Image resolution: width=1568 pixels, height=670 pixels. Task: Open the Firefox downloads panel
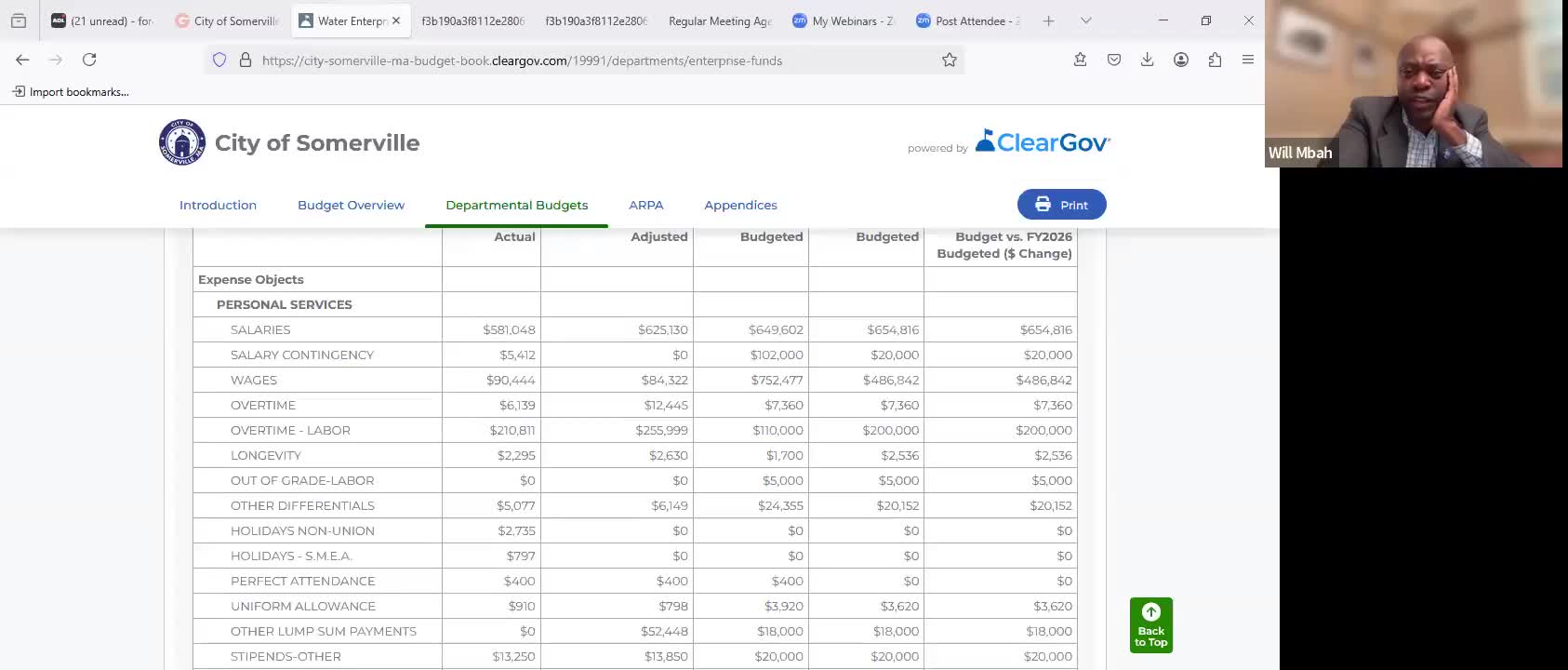1147,60
